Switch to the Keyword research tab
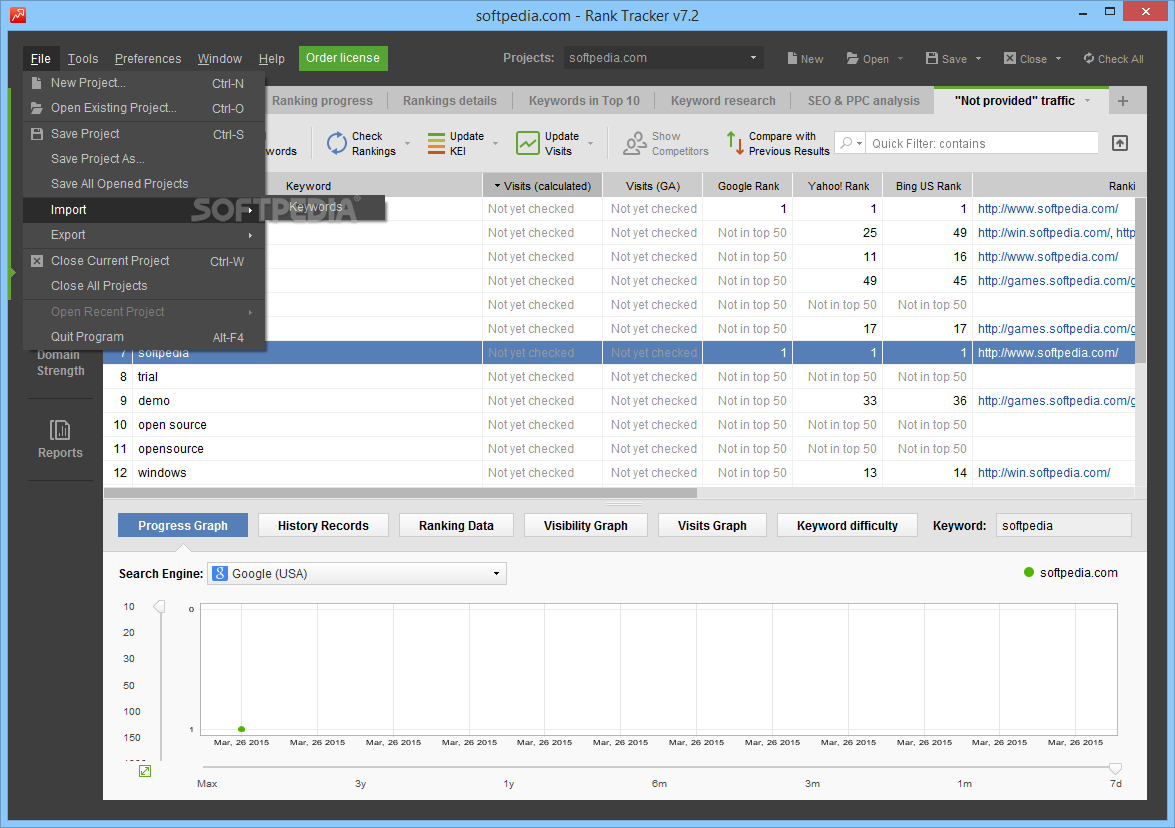Viewport: 1175px width, 828px height. [723, 101]
